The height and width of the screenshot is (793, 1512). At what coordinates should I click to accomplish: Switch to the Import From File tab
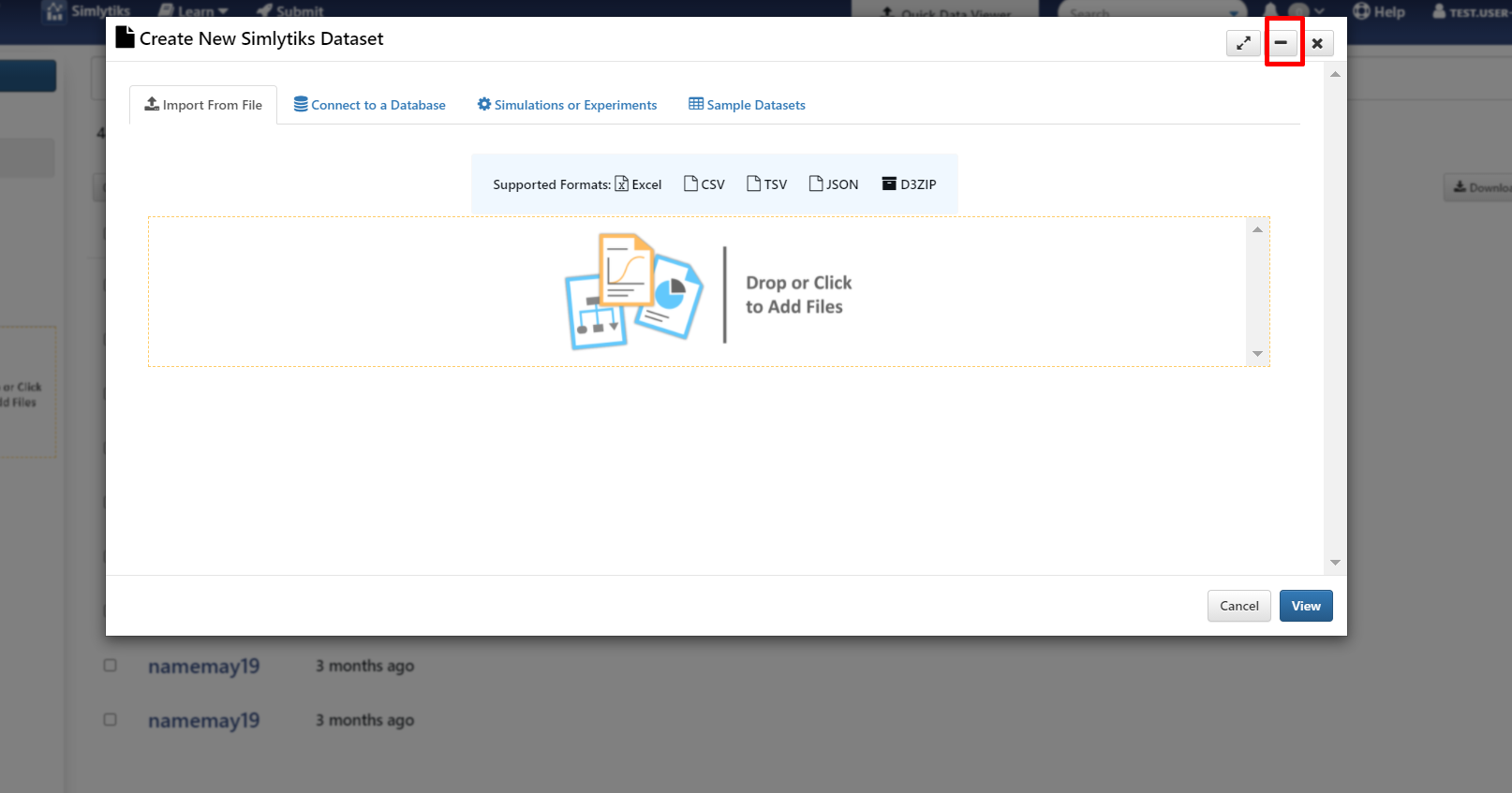pyautogui.click(x=203, y=105)
